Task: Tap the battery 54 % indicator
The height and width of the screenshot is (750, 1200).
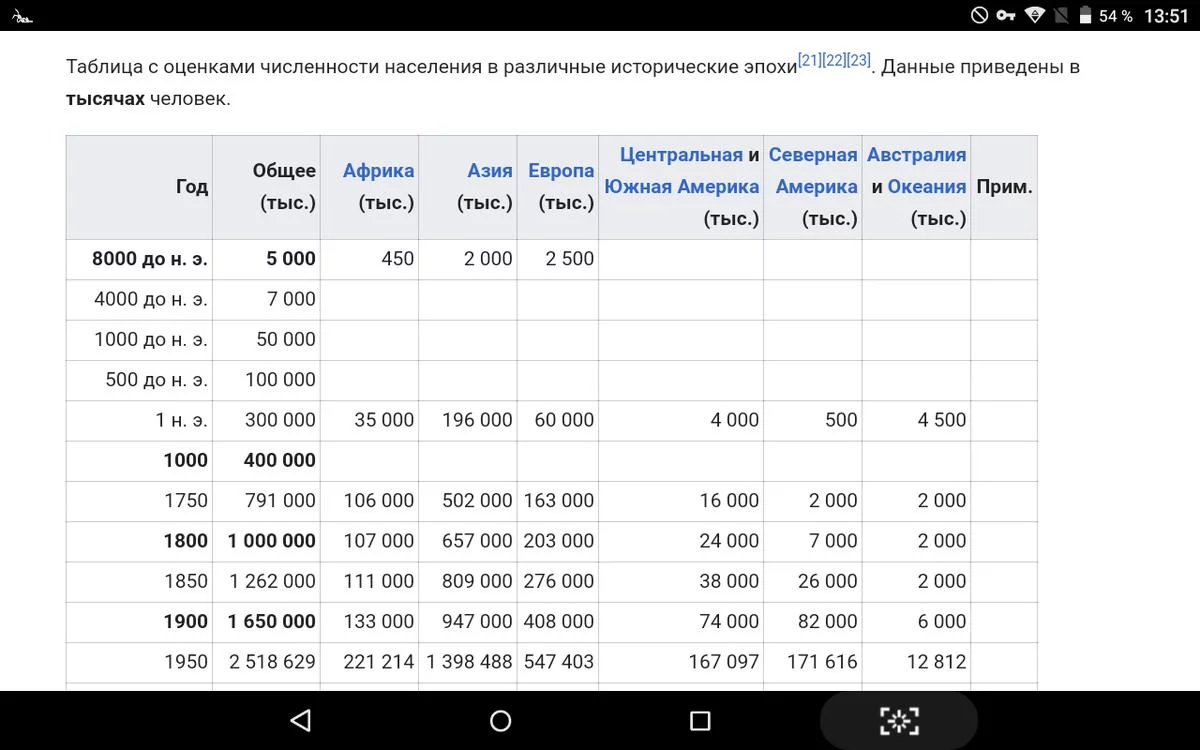Action: click(x=1106, y=16)
